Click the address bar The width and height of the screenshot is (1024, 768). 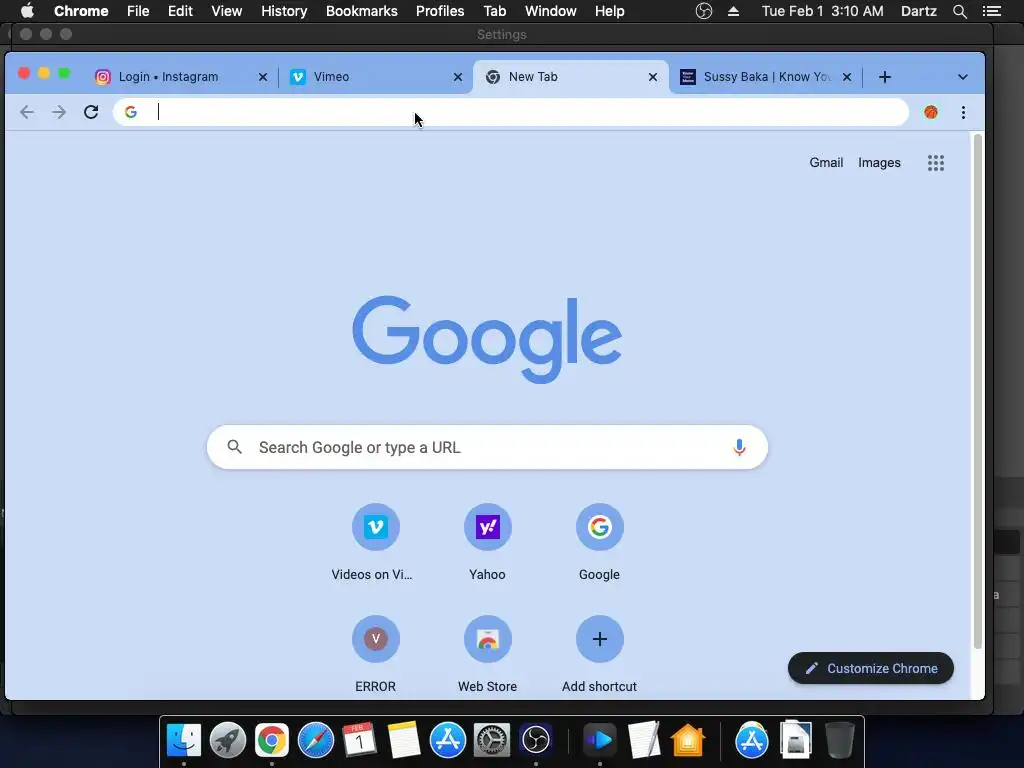click(x=511, y=112)
